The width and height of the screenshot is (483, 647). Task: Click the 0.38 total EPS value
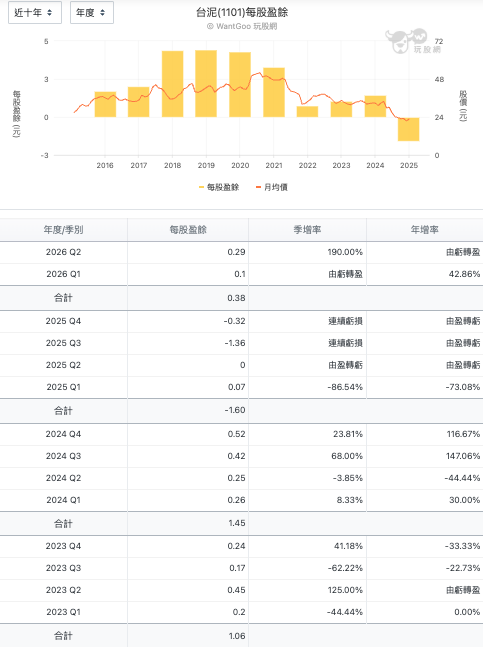(236, 298)
